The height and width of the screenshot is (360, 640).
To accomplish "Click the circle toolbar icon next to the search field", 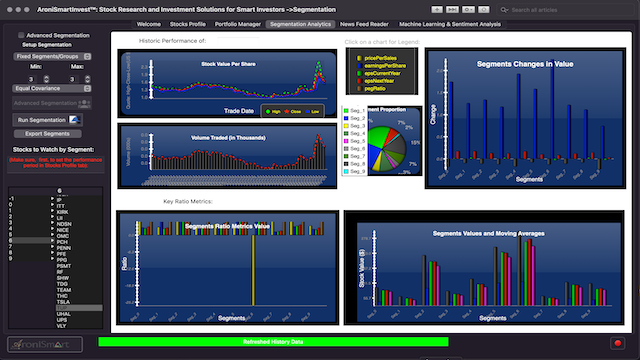I will pyautogui.click(x=484, y=9).
